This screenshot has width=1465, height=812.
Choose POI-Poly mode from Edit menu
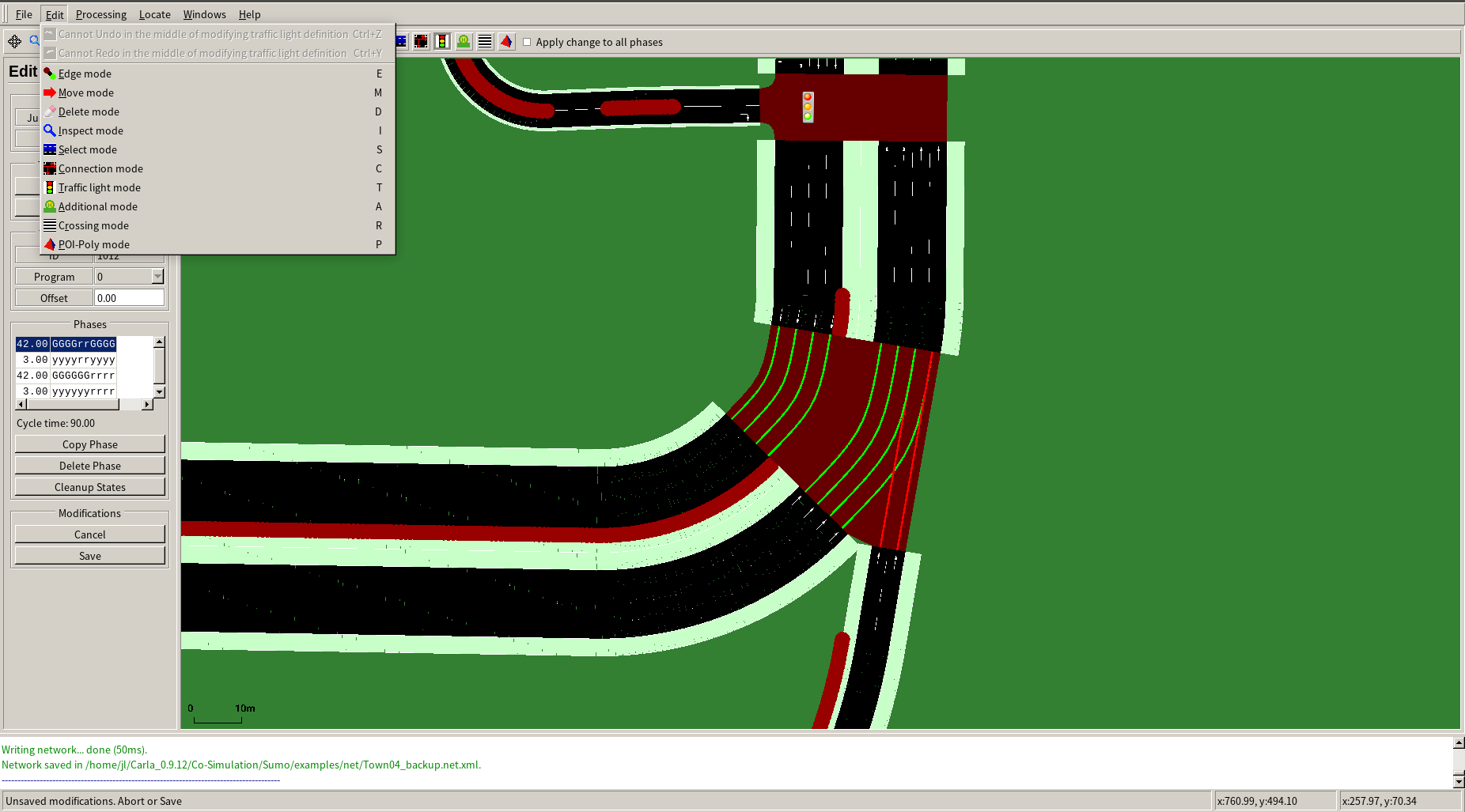pyautogui.click(x=218, y=244)
